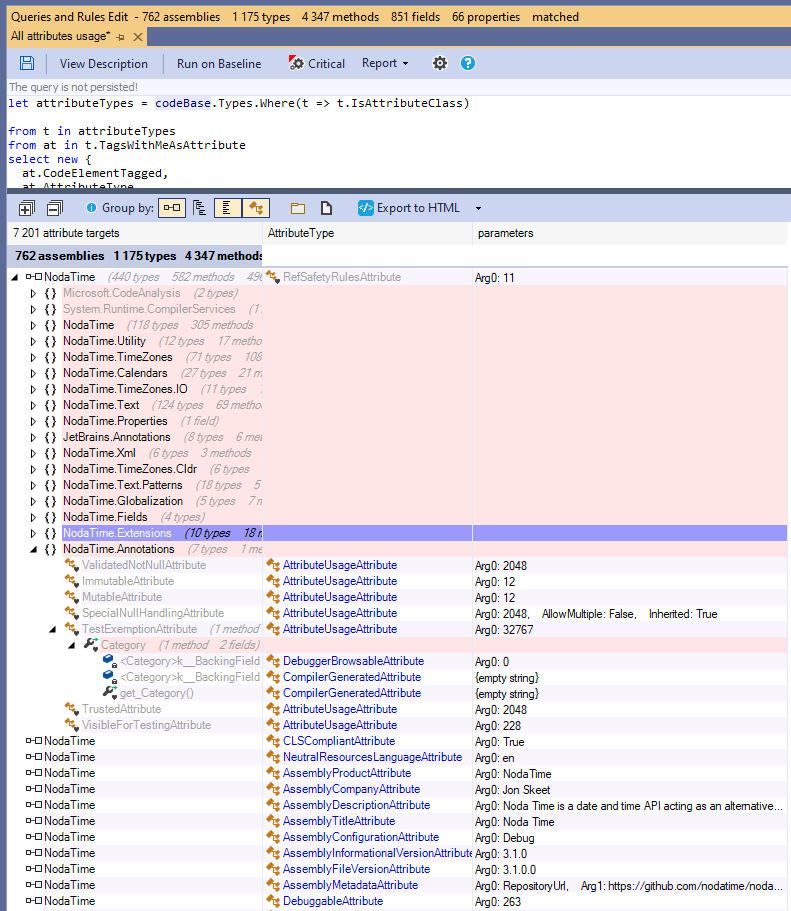Viewport: 791px width, 911px height.
Task: Expand all rows with plus icon
Action: 27,208
